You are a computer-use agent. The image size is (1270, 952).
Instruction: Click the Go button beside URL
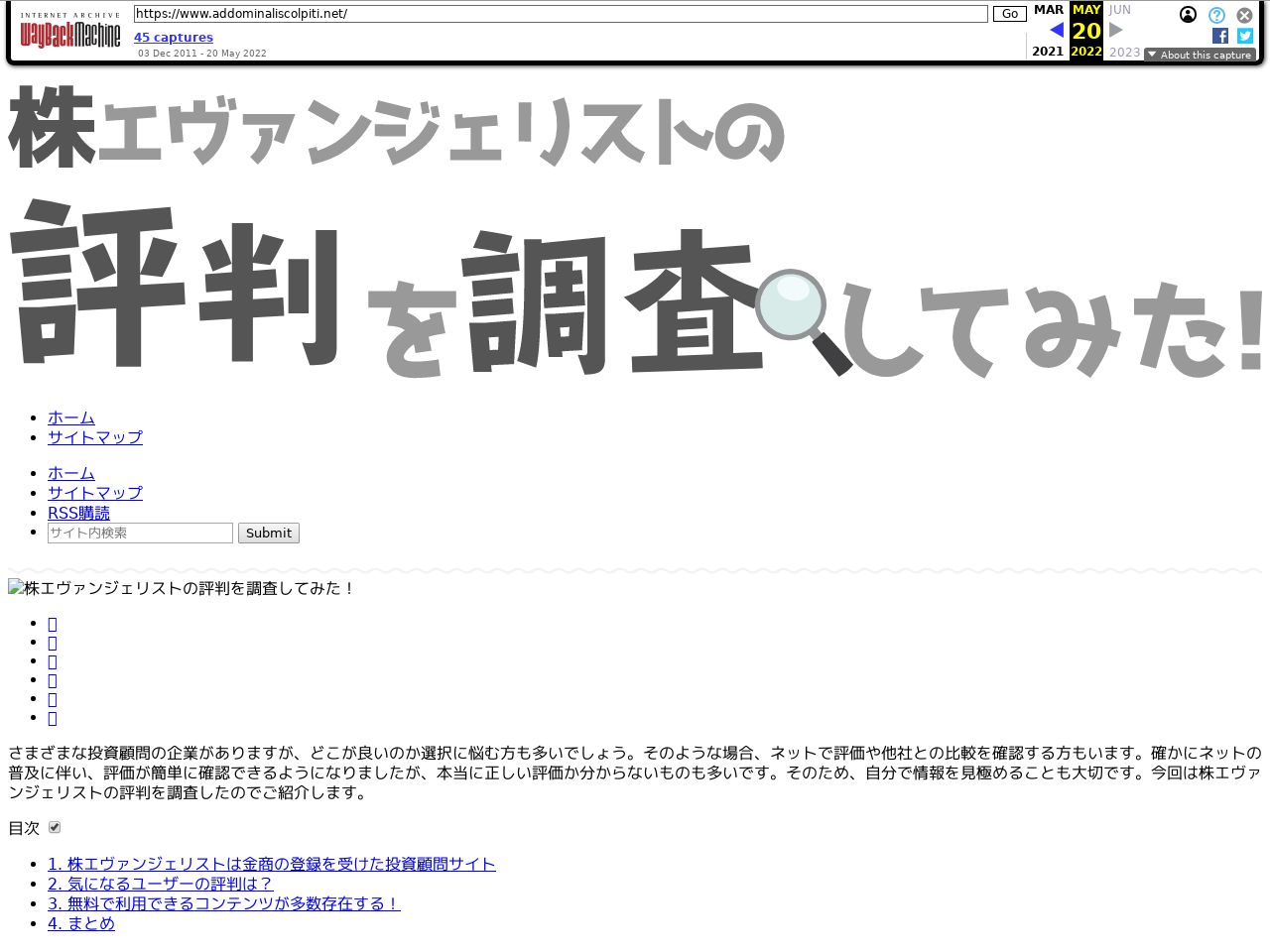pyautogui.click(x=1009, y=14)
